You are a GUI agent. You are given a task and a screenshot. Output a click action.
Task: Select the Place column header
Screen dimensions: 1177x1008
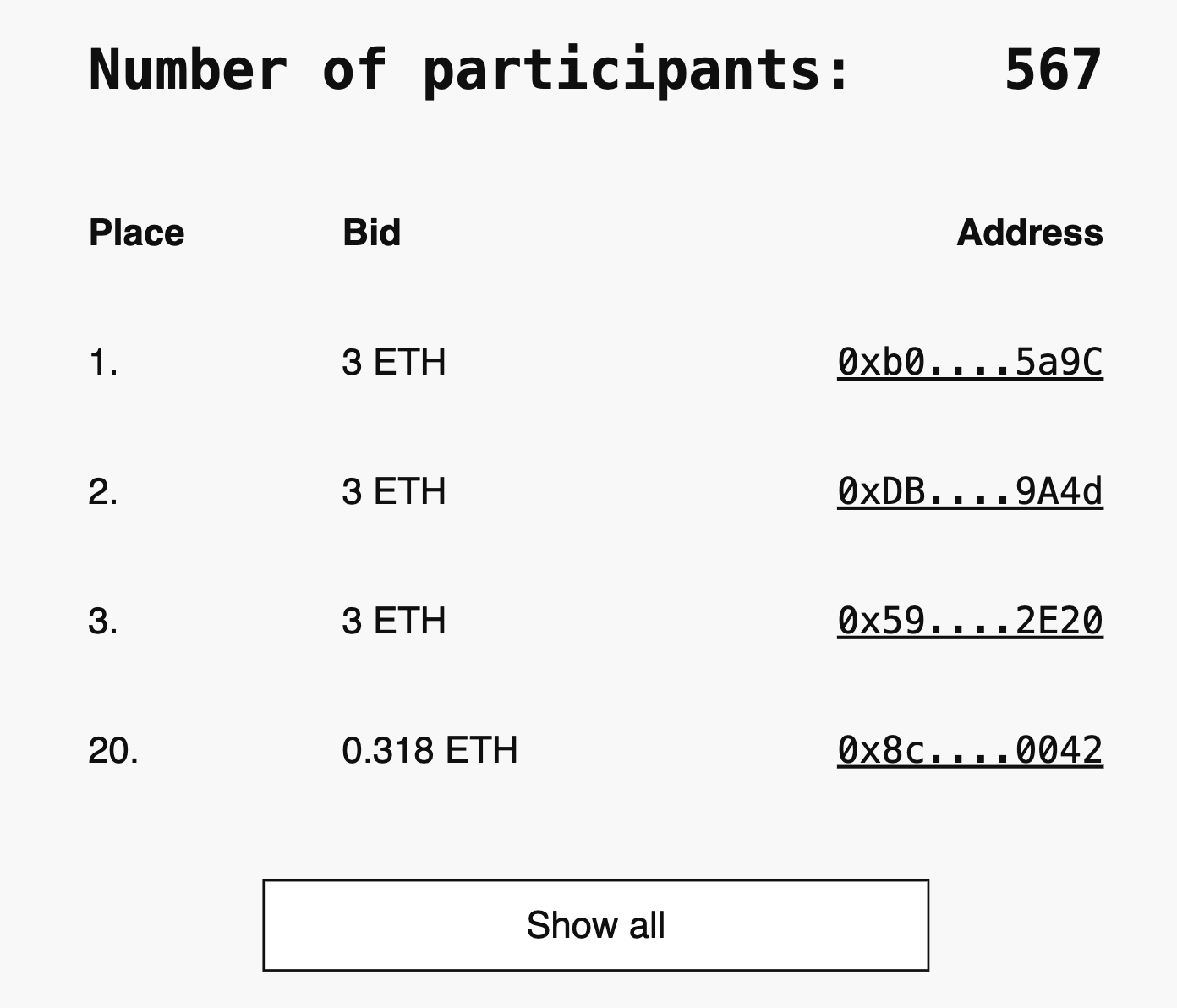point(136,233)
